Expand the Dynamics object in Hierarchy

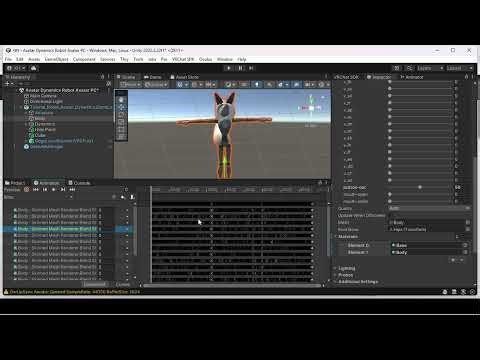click(x=26, y=124)
